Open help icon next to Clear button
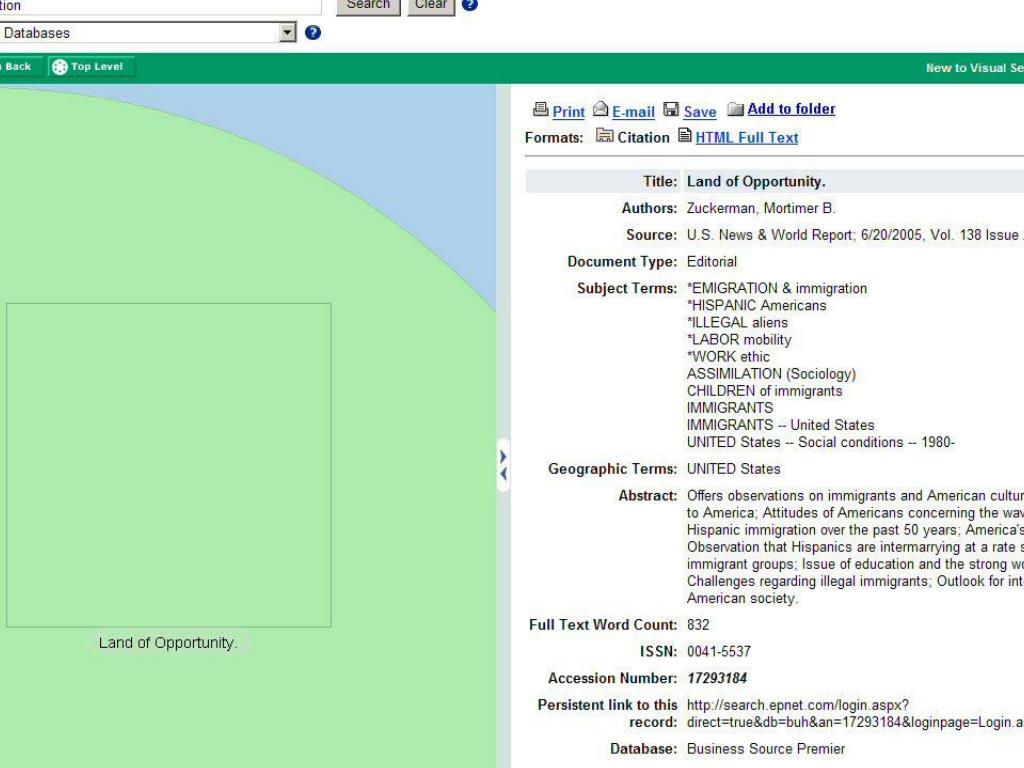 (x=470, y=5)
